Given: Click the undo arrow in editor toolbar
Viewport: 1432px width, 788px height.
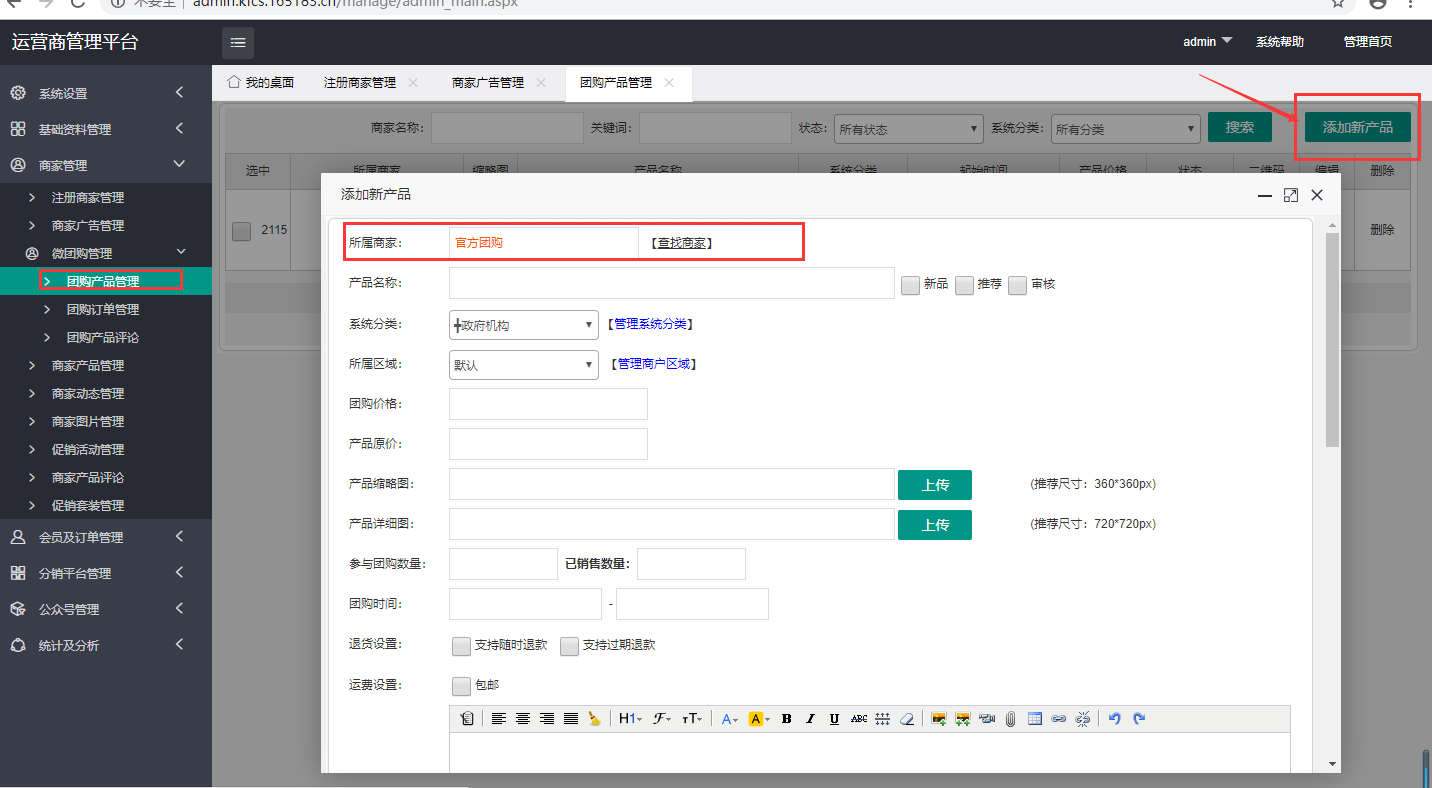Looking at the screenshot, I should [1115, 719].
